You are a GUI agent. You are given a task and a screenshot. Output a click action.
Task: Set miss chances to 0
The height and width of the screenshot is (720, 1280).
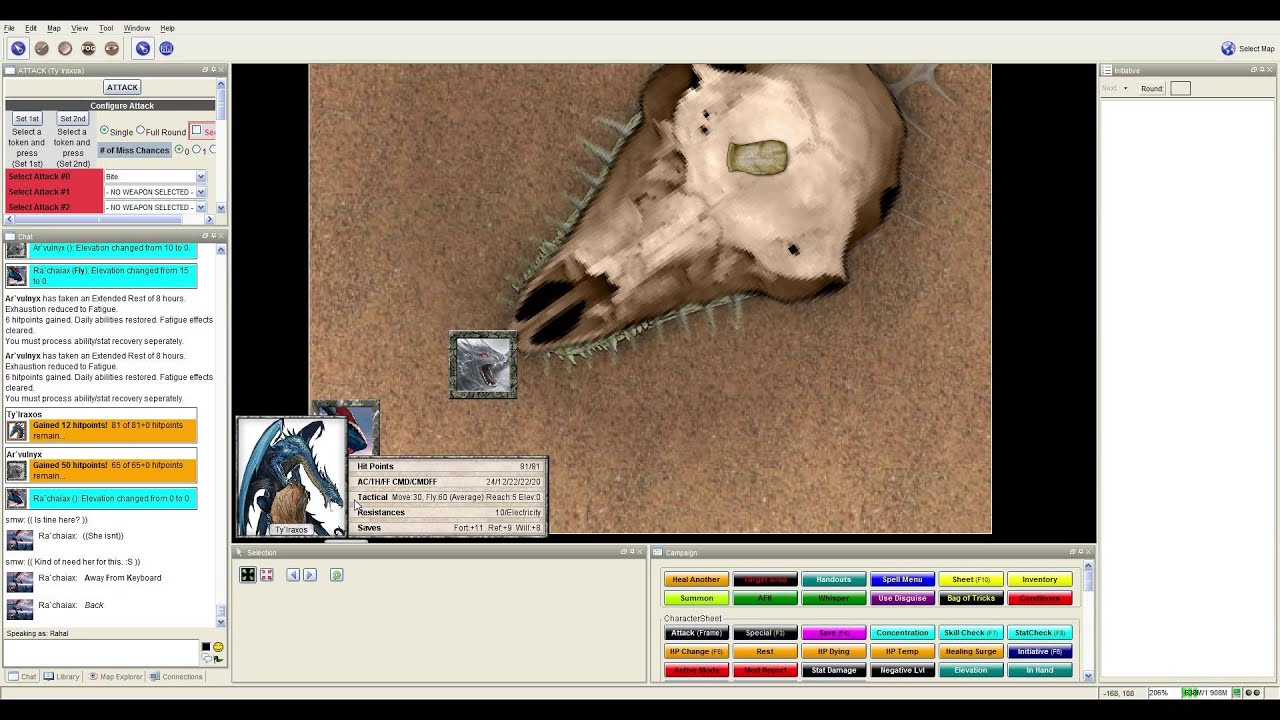tap(179, 150)
